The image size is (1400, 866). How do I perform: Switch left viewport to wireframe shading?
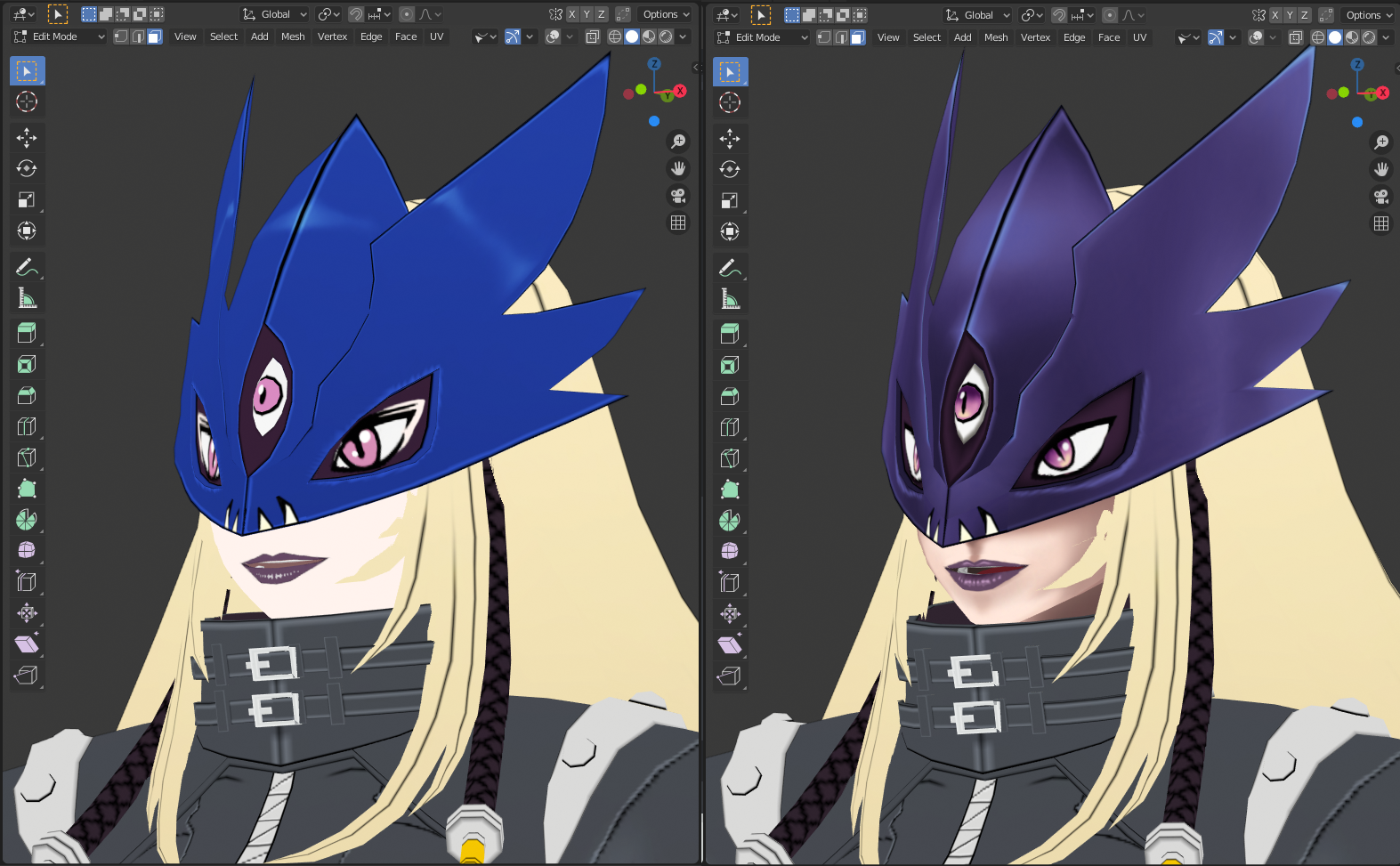point(615,36)
